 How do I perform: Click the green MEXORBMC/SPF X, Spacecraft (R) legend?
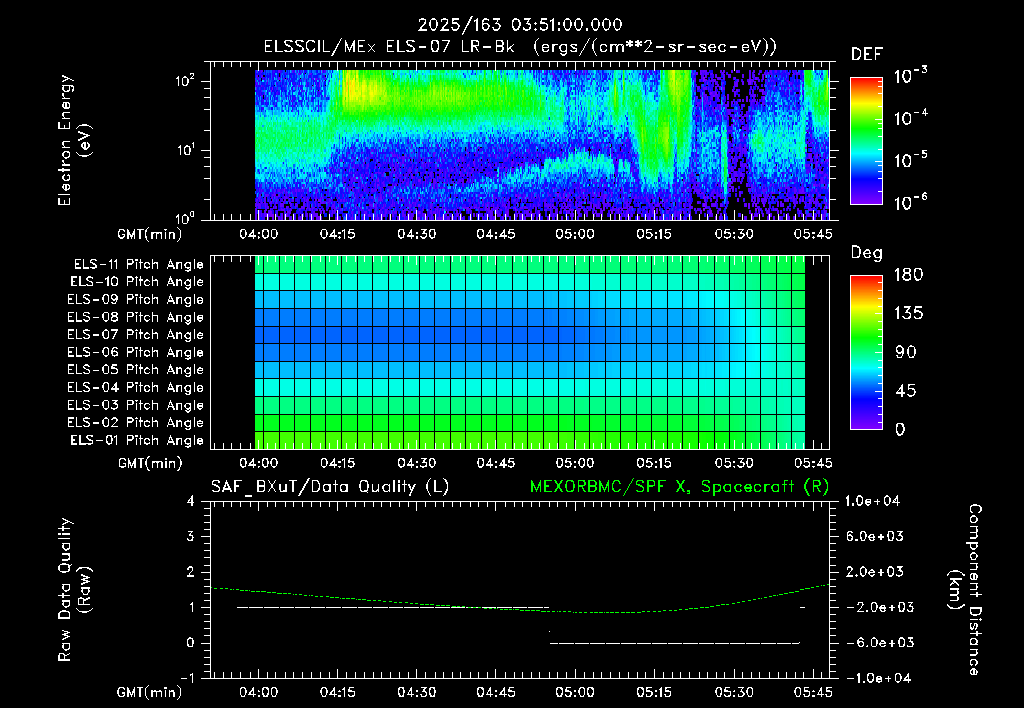(x=679, y=487)
